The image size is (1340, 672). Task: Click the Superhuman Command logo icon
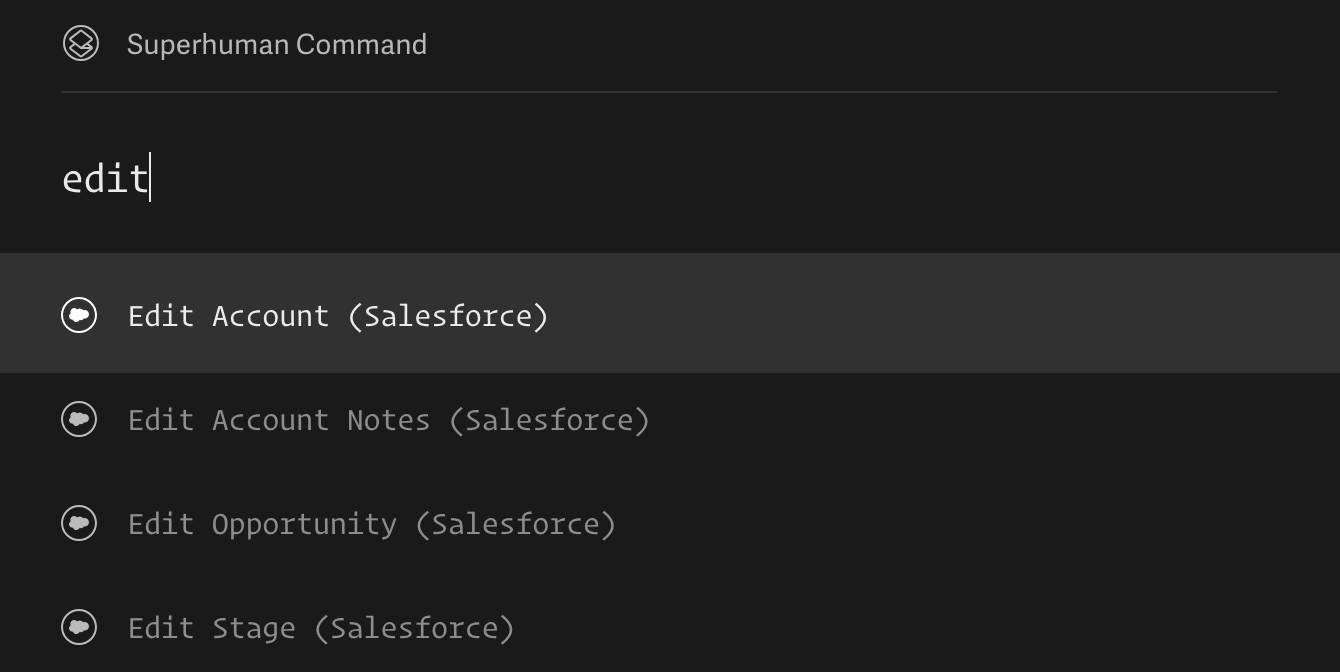point(81,44)
